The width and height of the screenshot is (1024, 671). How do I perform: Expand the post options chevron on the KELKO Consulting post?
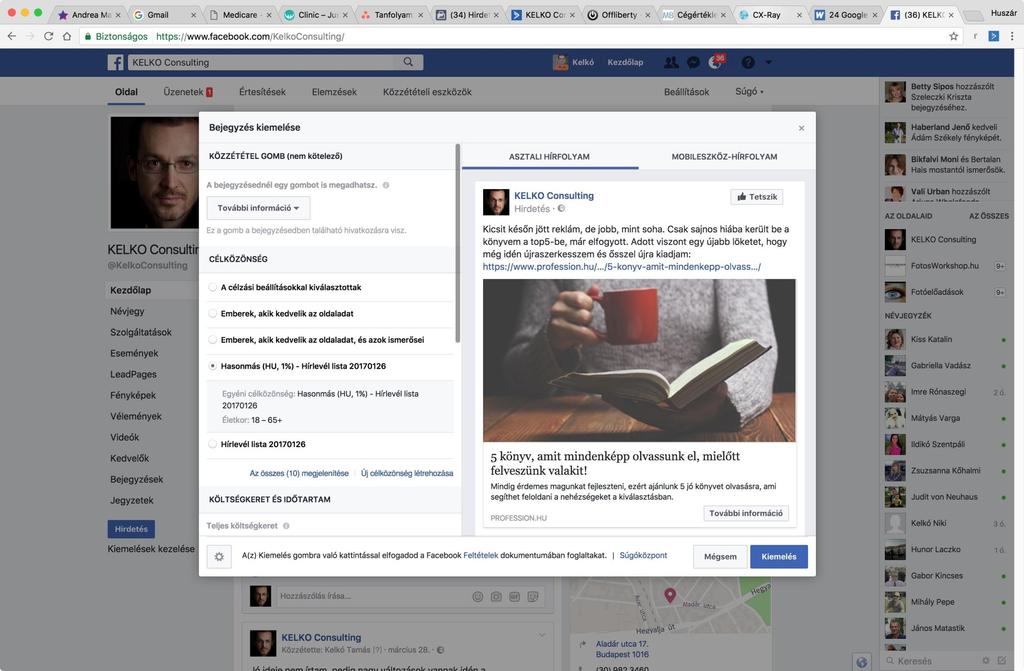[541, 636]
